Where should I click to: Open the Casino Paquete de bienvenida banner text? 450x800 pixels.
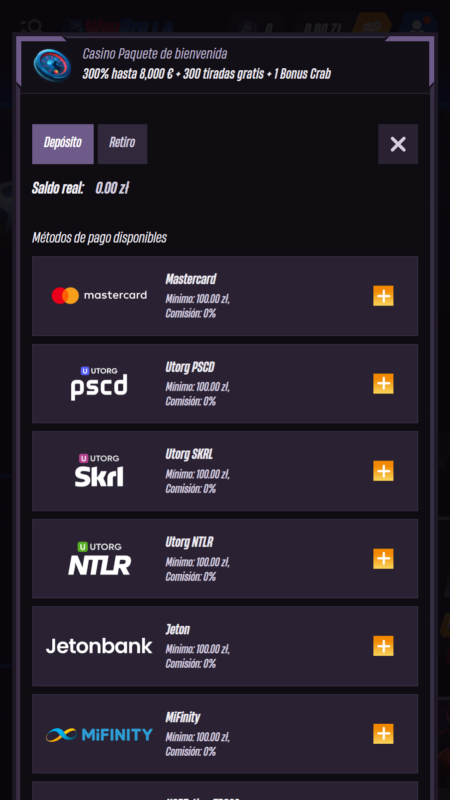207,64
